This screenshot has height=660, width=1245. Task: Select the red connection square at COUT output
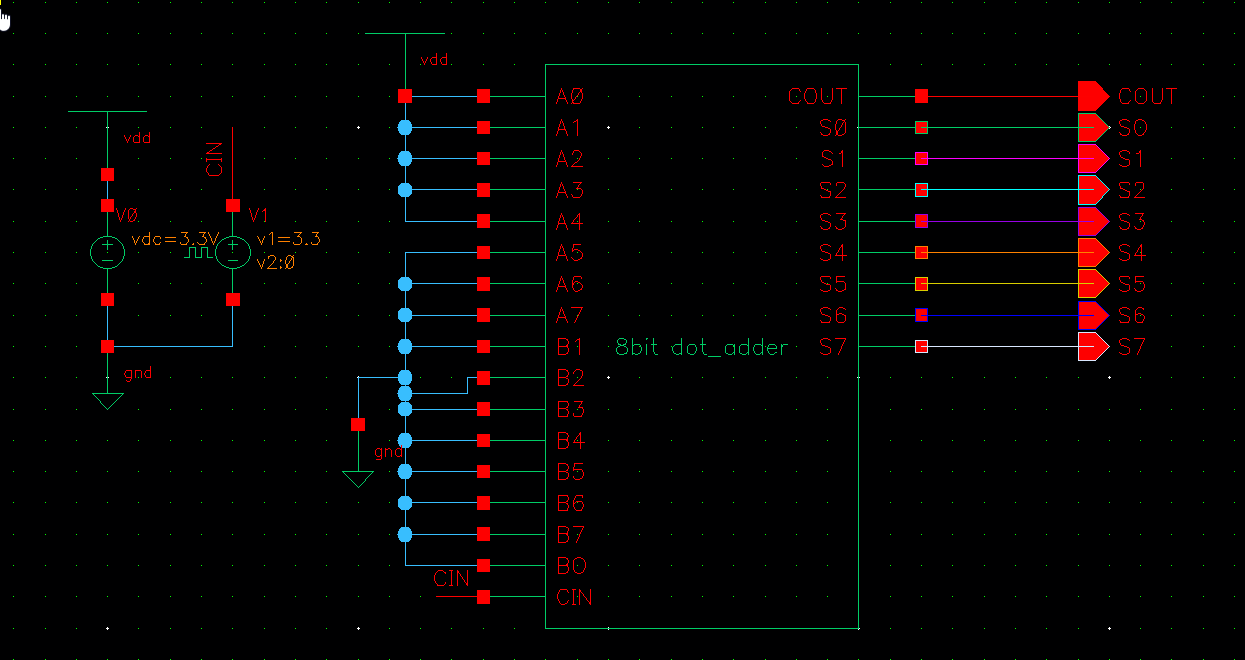tap(922, 96)
